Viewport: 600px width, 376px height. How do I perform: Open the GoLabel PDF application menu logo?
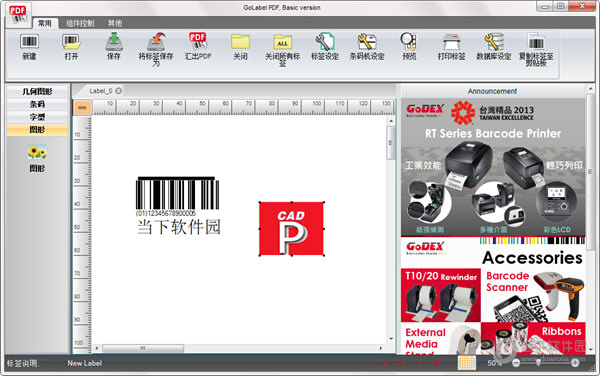point(18,15)
